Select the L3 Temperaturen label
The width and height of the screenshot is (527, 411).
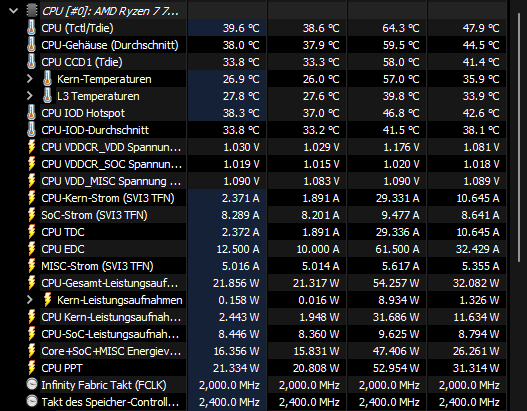point(98,96)
